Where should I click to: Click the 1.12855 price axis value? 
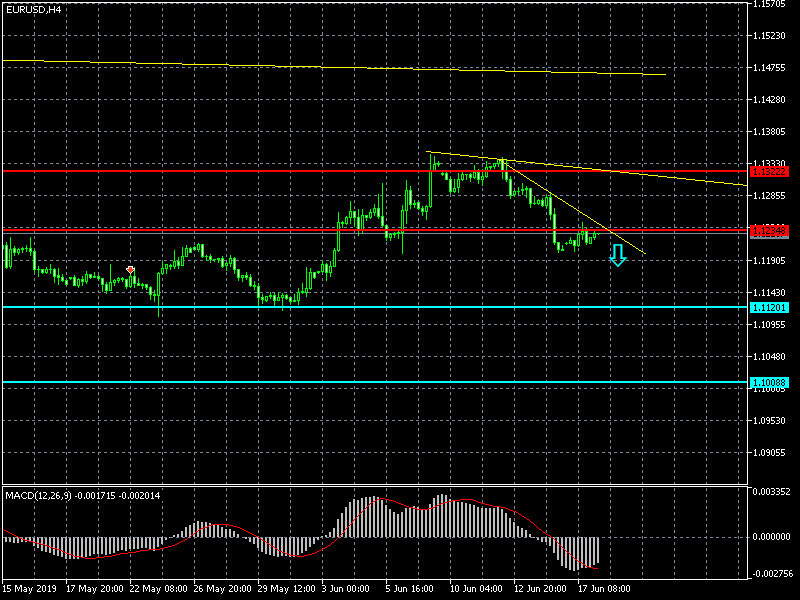click(x=769, y=196)
